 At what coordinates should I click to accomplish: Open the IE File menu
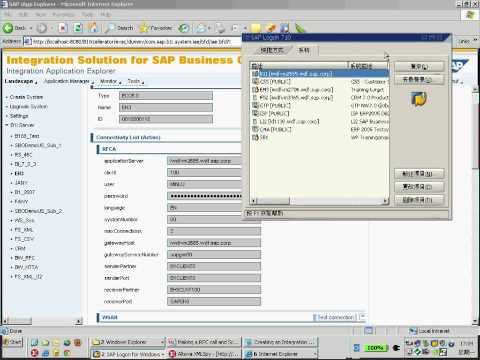tap(8, 15)
